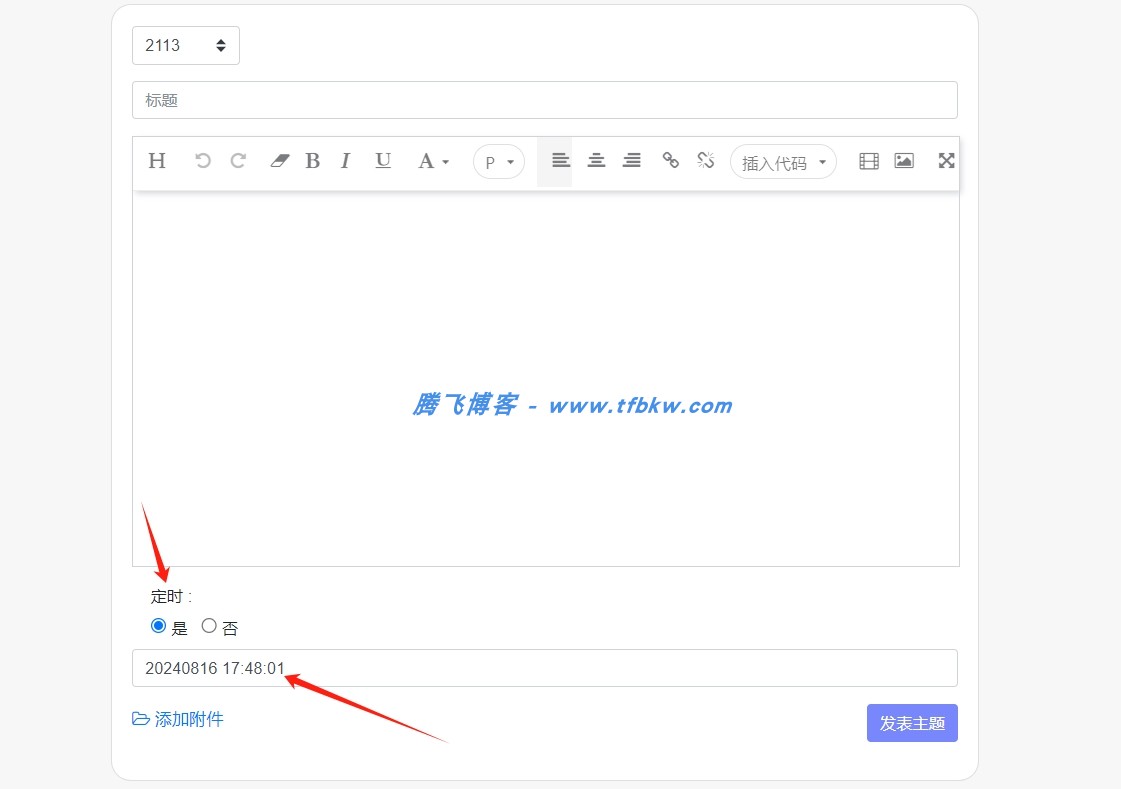Image resolution: width=1121 pixels, height=789 pixels.
Task: Redo the last edit
Action: pyautogui.click(x=238, y=161)
